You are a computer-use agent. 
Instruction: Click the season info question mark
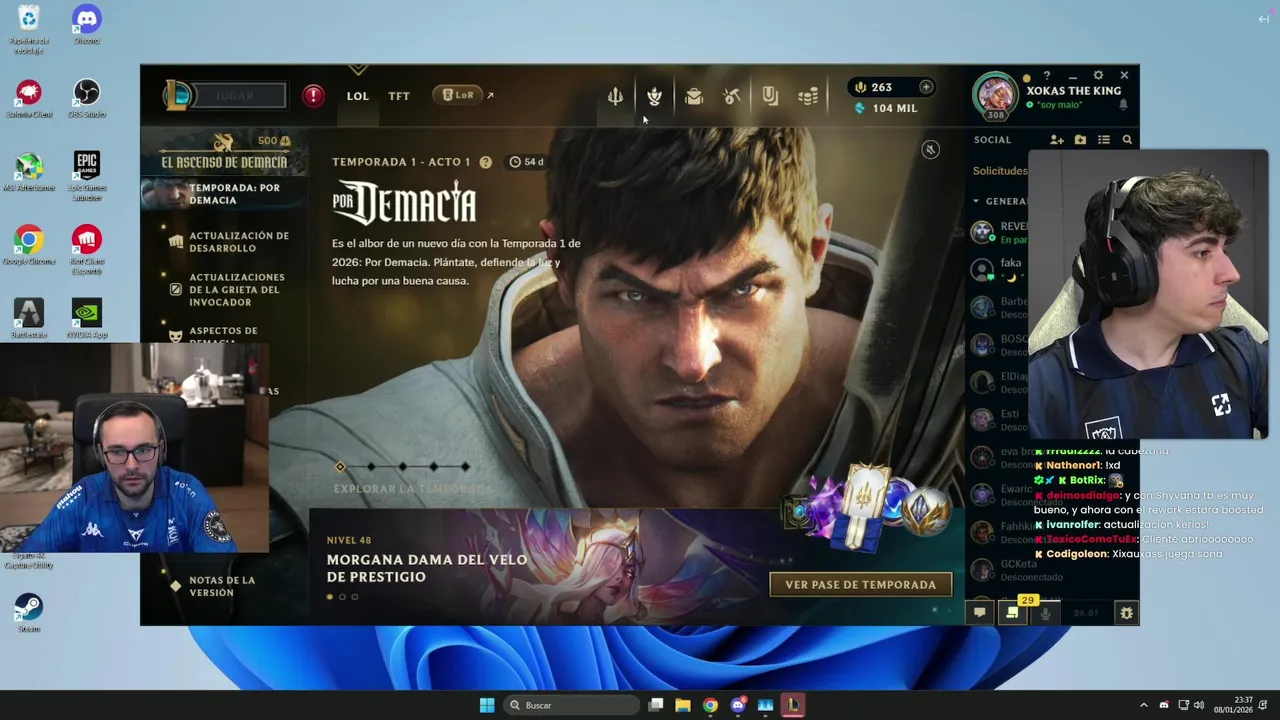[486, 162]
